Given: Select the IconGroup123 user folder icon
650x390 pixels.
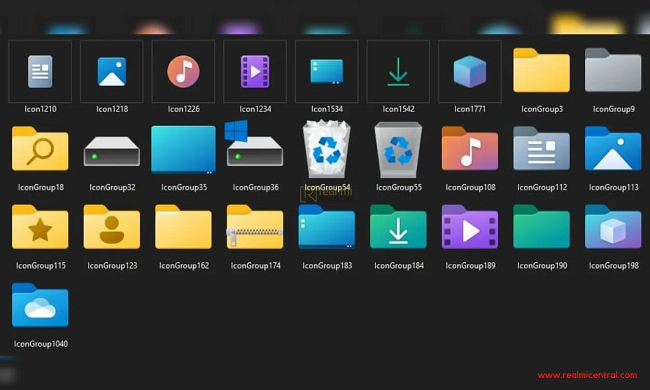Looking at the screenshot, I should [112, 227].
